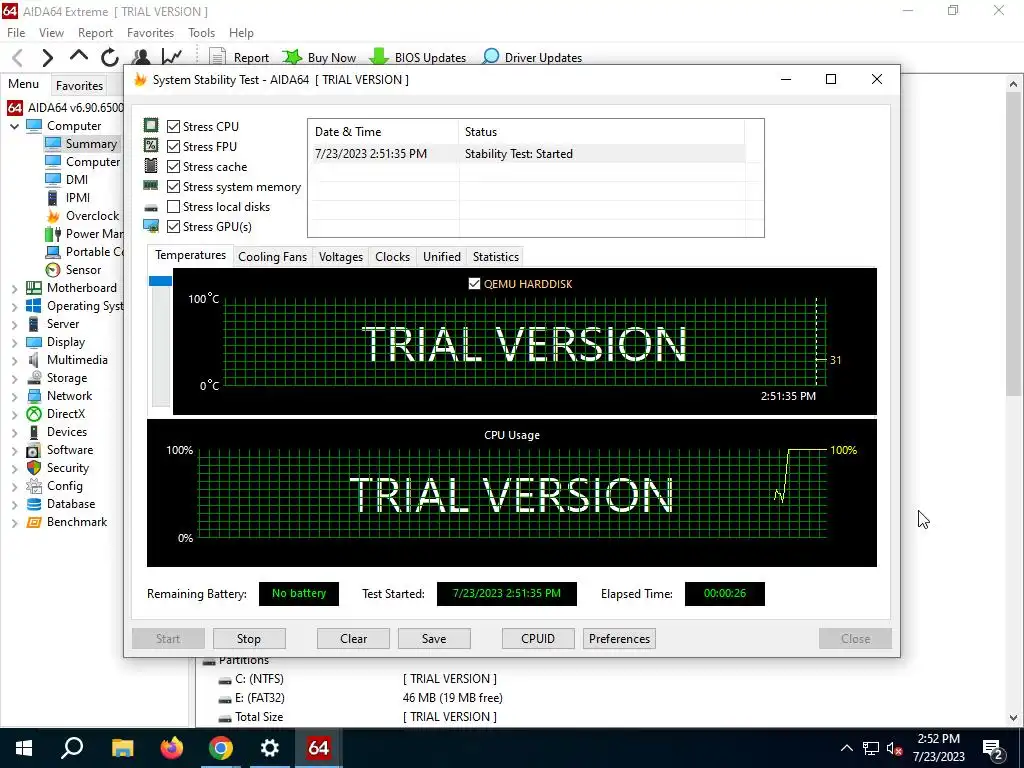Expand the Multimedia tree node
The image size is (1024, 768).
[x=14, y=360]
